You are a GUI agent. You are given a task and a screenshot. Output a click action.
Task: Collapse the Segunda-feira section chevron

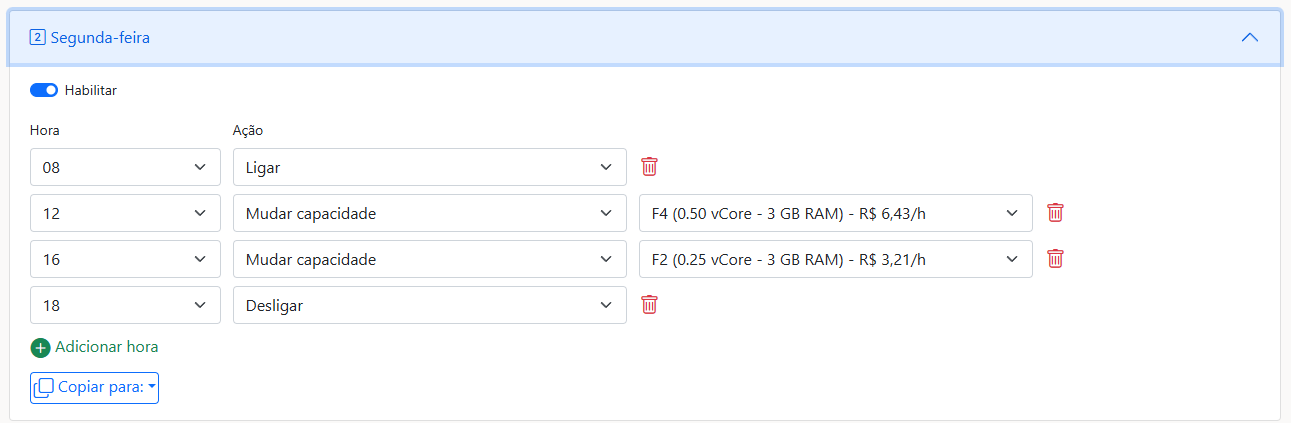coord(1249,38)
